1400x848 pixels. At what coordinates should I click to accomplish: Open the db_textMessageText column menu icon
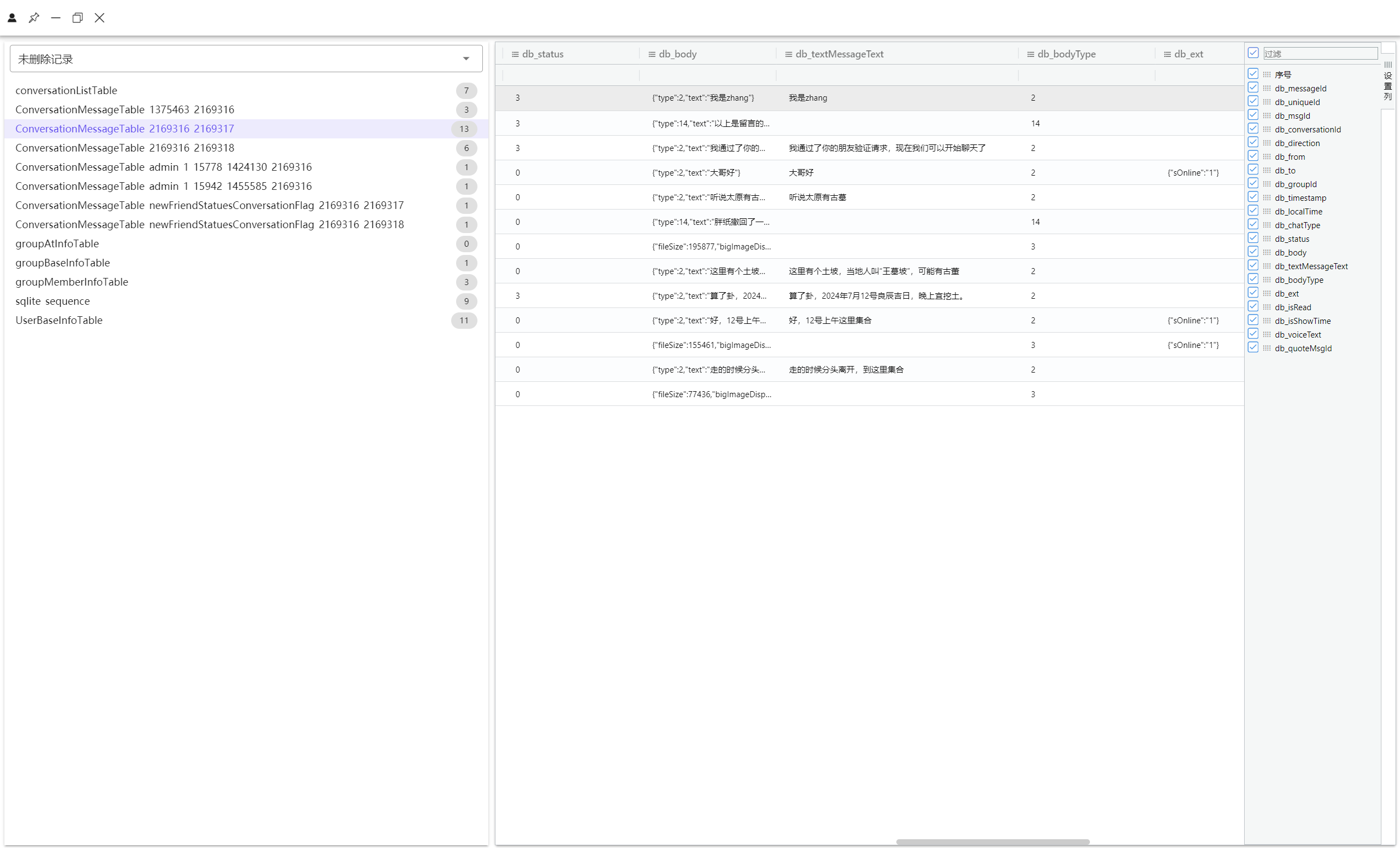point(789,54)
